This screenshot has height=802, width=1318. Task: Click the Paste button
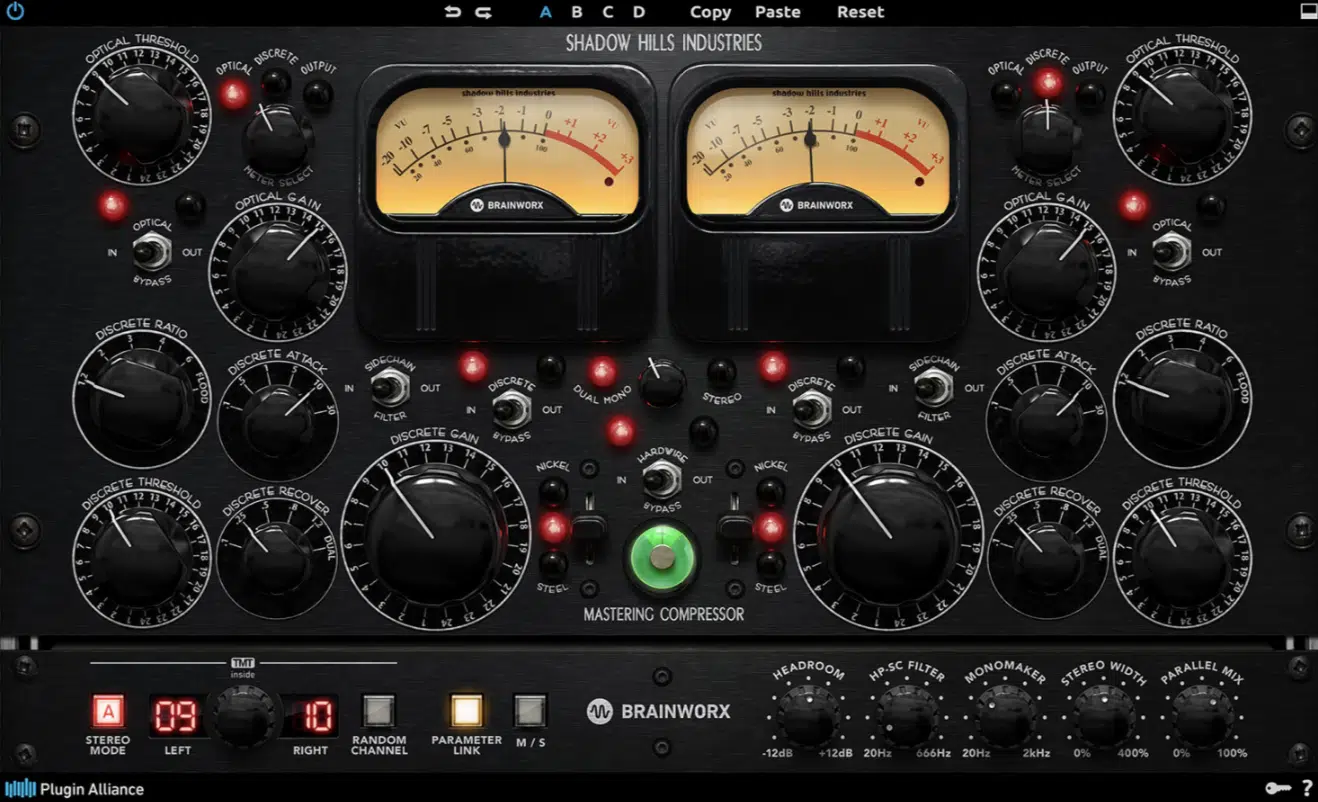point(777,12)
